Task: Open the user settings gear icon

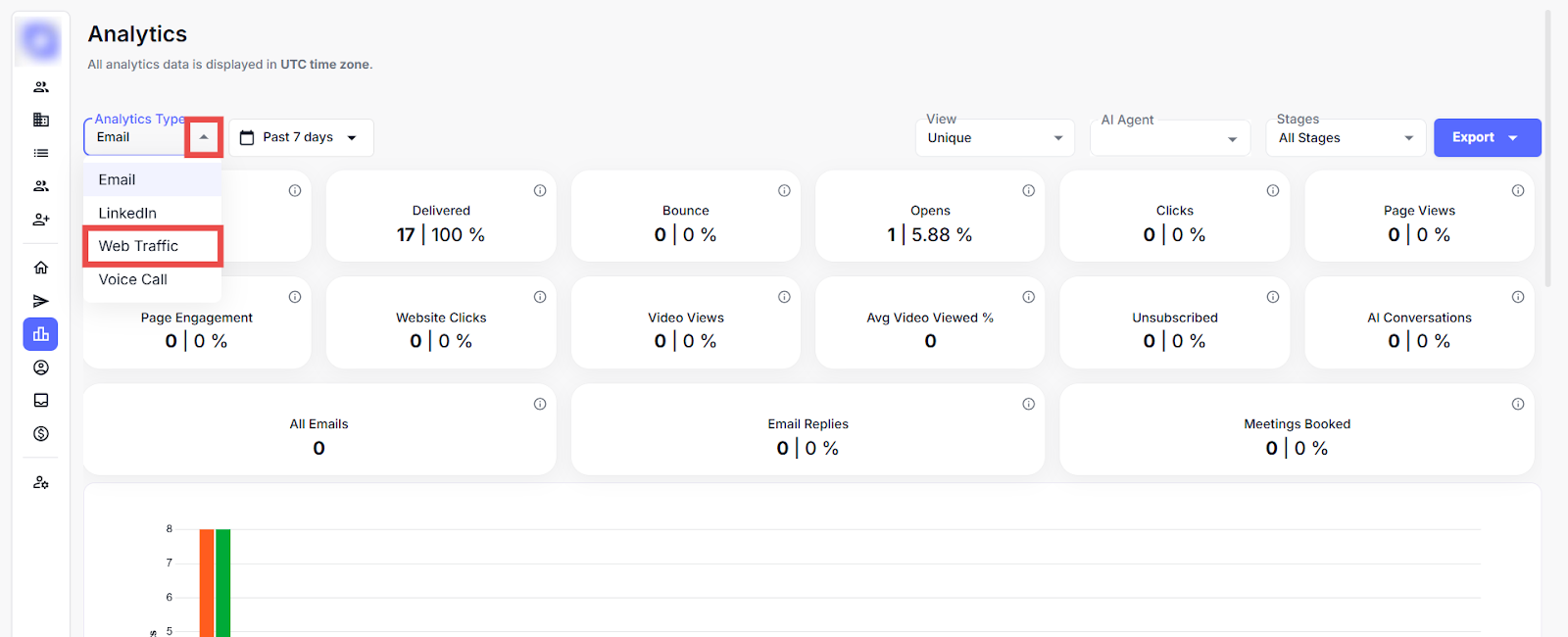Action: pyautogui.click(x=41, y=482)
